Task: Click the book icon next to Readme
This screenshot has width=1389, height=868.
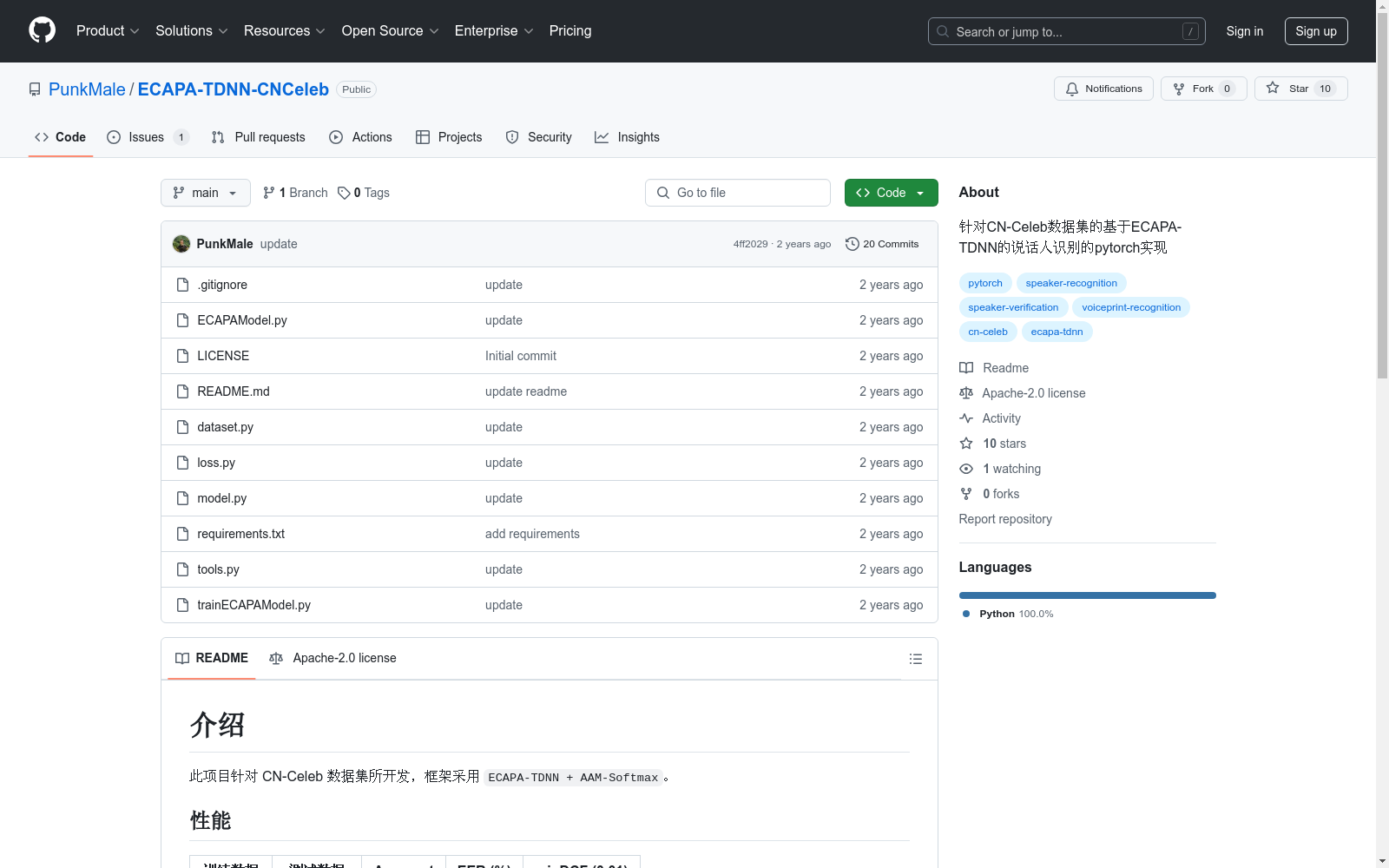Action: pyautogui.click(x=966, y=368)
